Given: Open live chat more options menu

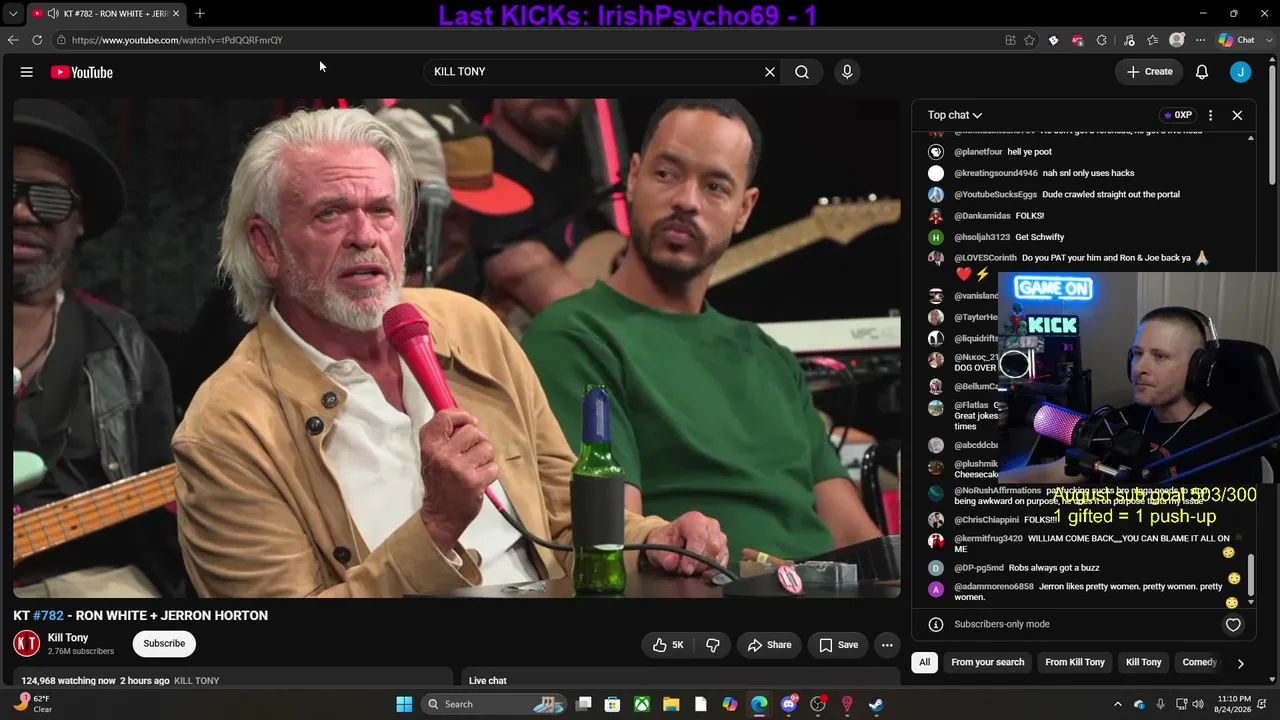Looking at the screenshot, I should tap(1210, 115).
